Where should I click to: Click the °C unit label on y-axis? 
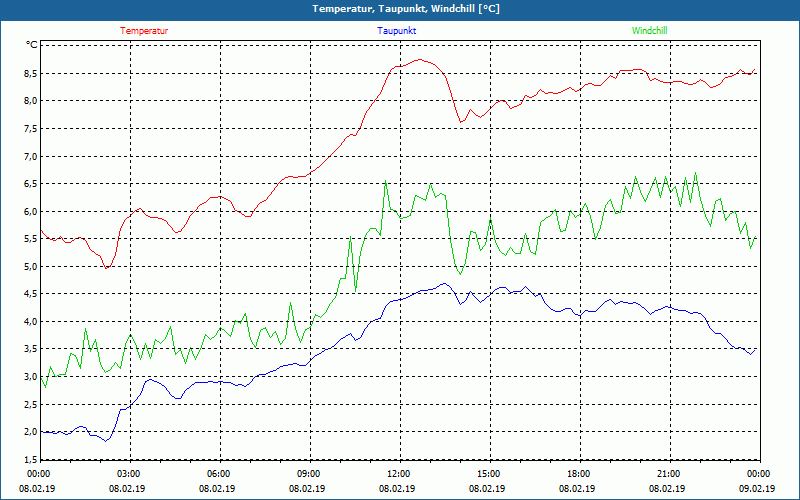click(32, 45)
